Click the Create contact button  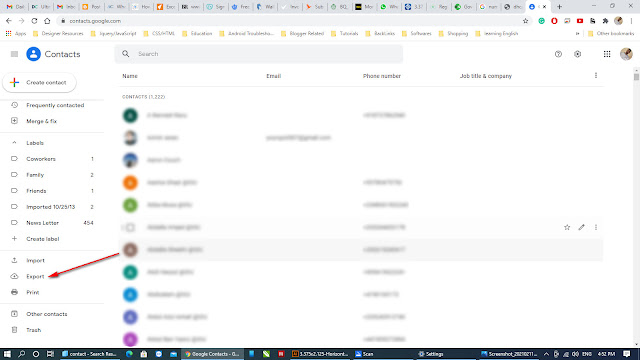[x=39, y=82]
